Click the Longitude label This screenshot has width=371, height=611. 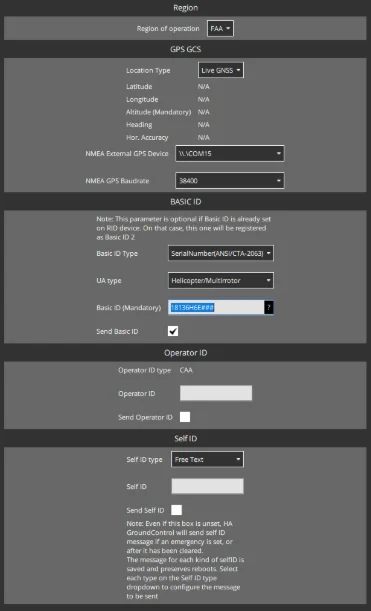pyautogui.click(x=142, y=99)
